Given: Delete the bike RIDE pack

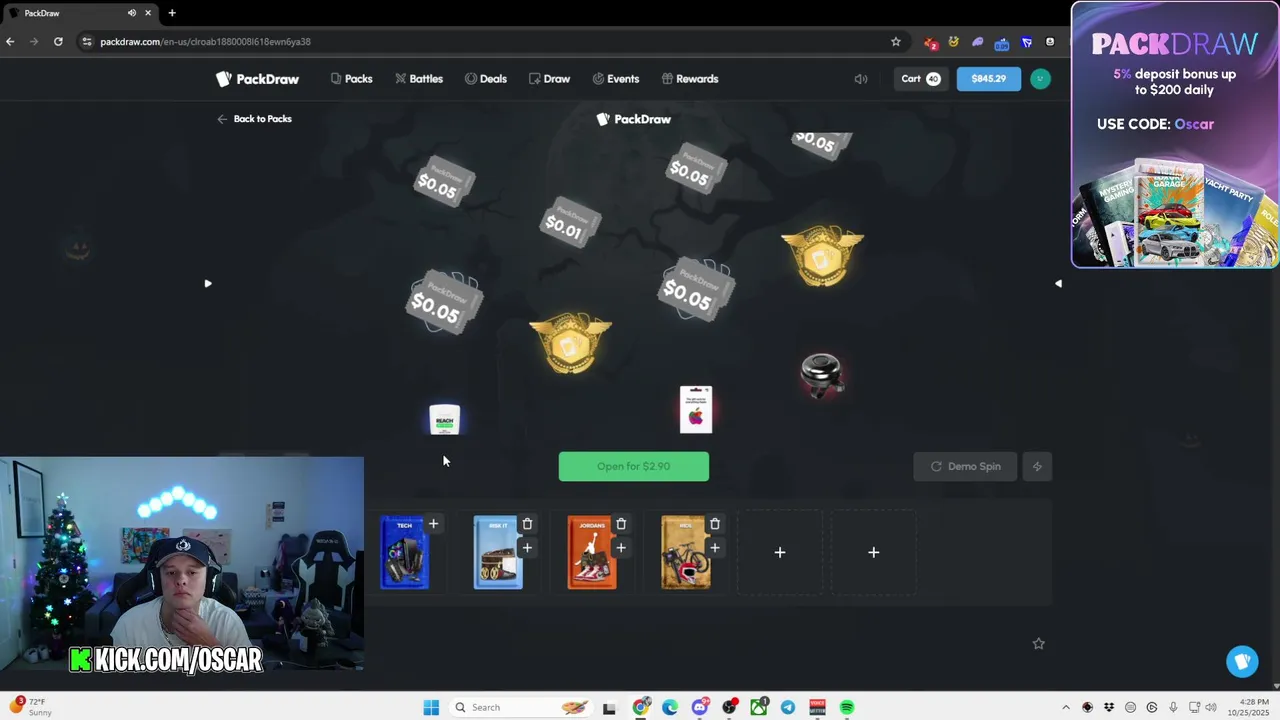Looking at the screenshot, I should pyautogui.click(x=715, y=524).
